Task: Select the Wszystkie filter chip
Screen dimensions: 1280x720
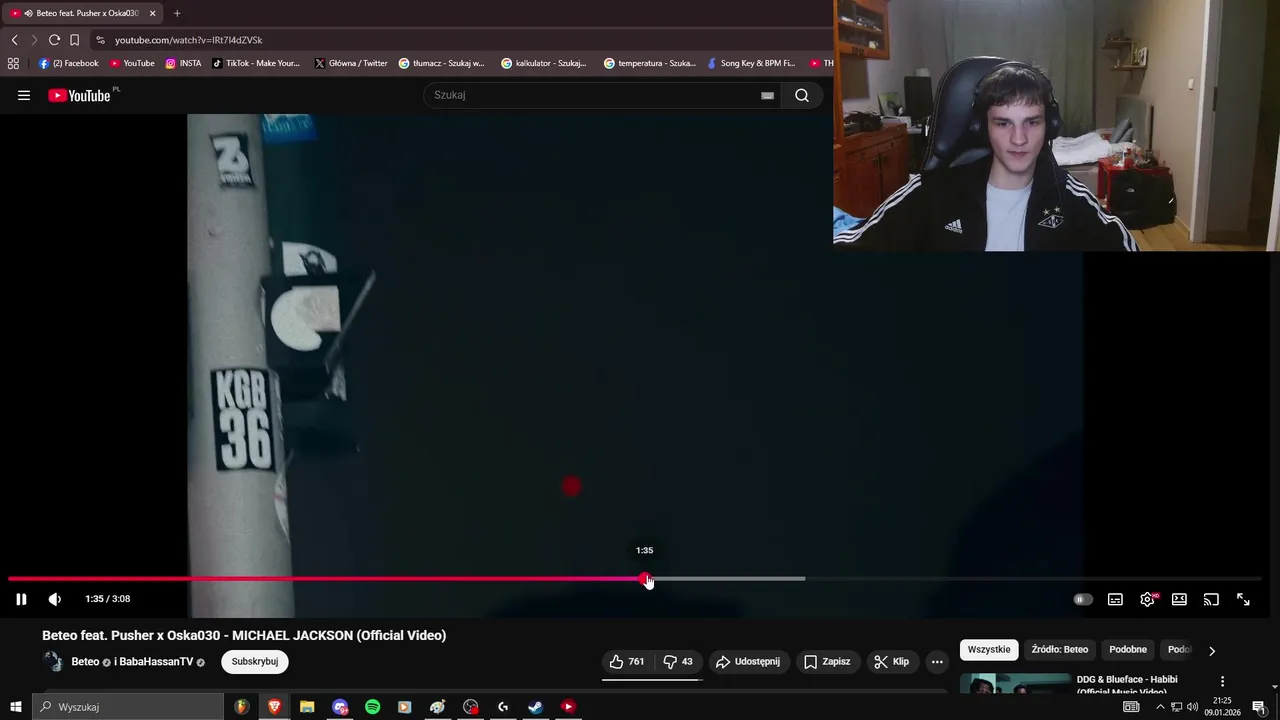Action: [x=989, y=649]
